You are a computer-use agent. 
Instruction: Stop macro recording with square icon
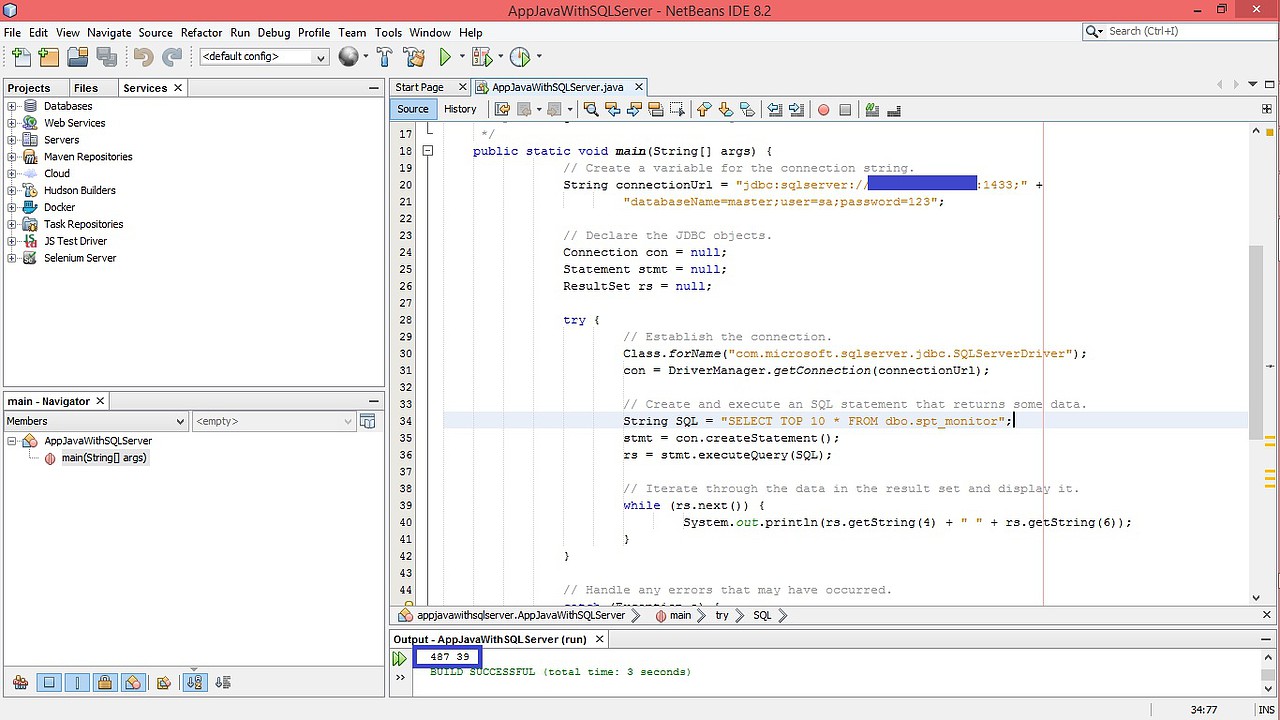845,109
